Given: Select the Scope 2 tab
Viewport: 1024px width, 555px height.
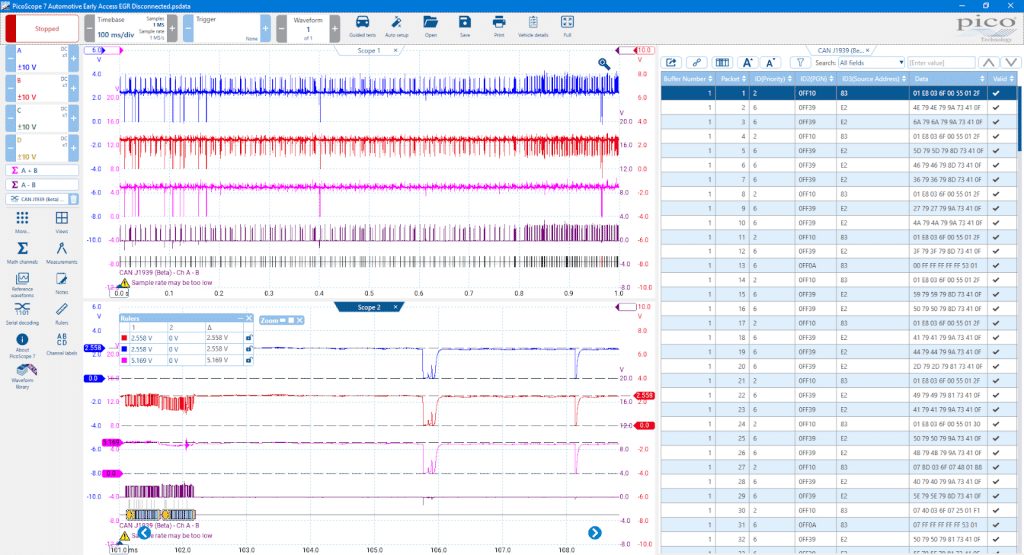Looking at the screenshot, I should pos(369,307).
